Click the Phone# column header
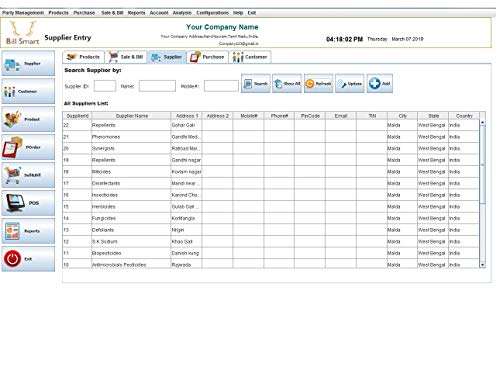Image resolution: width=500 pixels, height=384 pixels. [x=279, y=116]
